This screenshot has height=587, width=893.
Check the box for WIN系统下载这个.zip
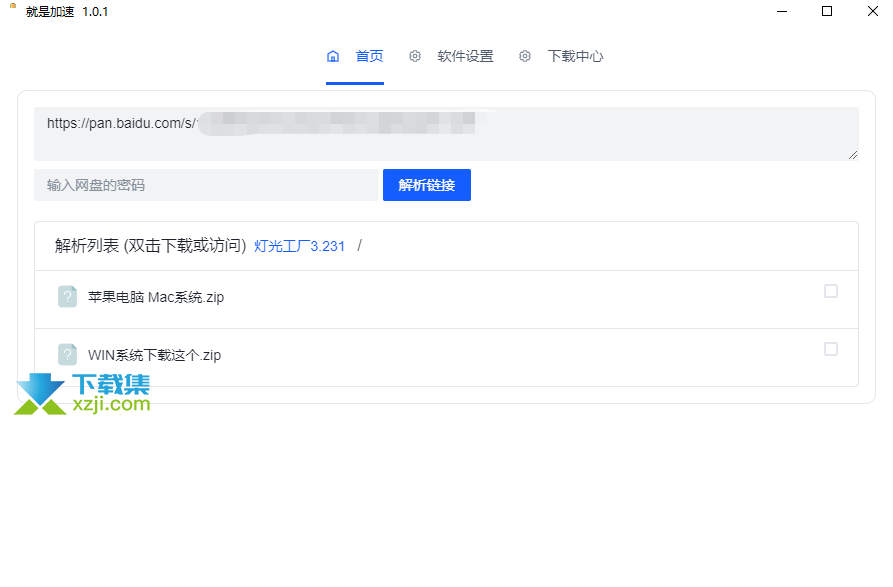tap(830, 349)
